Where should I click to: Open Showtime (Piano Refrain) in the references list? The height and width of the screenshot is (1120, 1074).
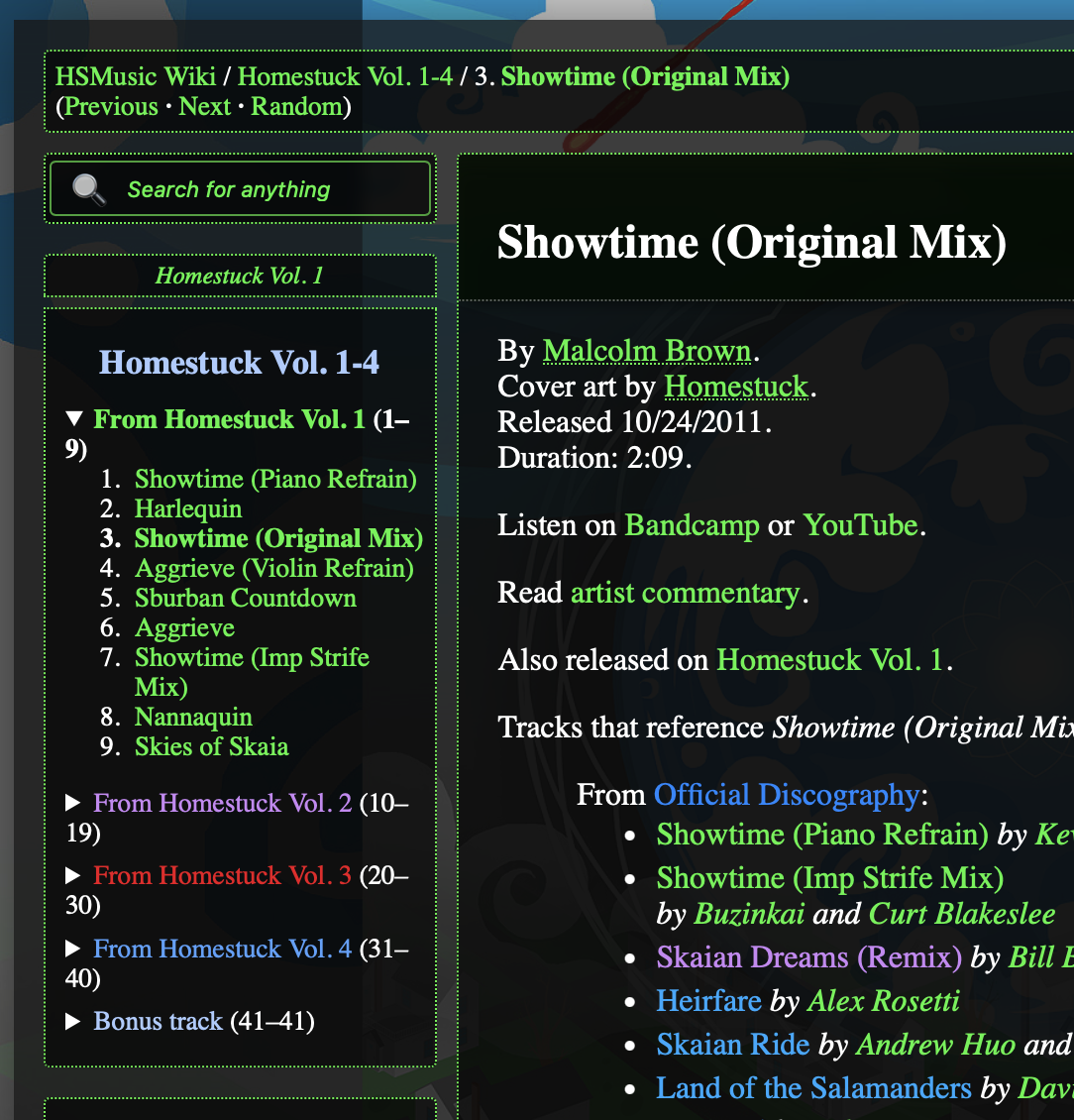(x=822, y=835)
